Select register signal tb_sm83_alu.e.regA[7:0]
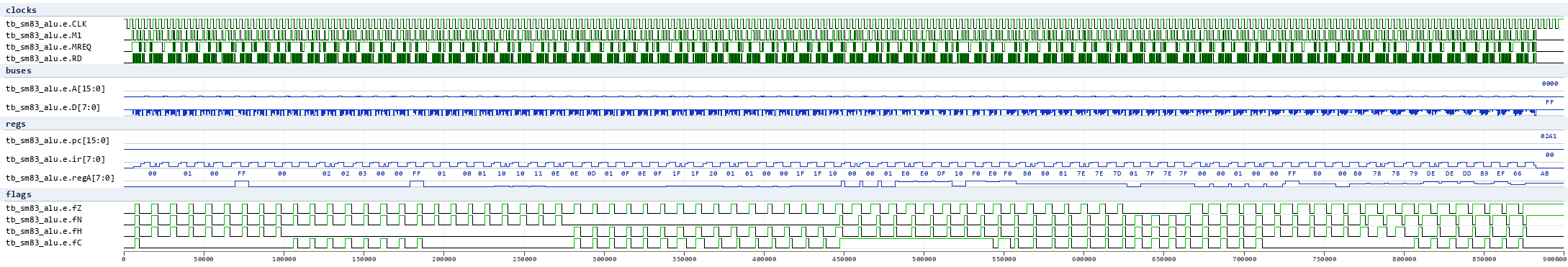Viewport: 1568px width, 267px height. 60,178
